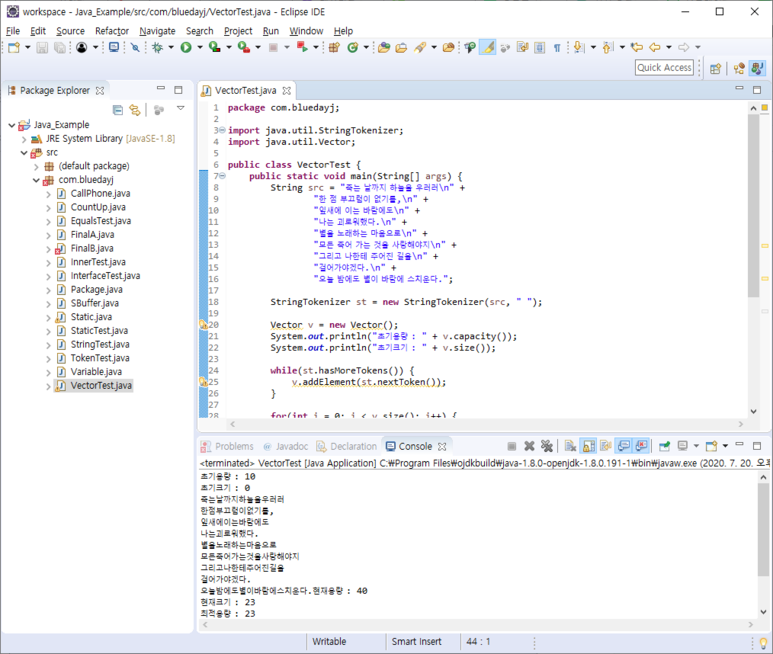Open dropdown arrow next to Run button

pyautogui.click(x=200, y=47)
